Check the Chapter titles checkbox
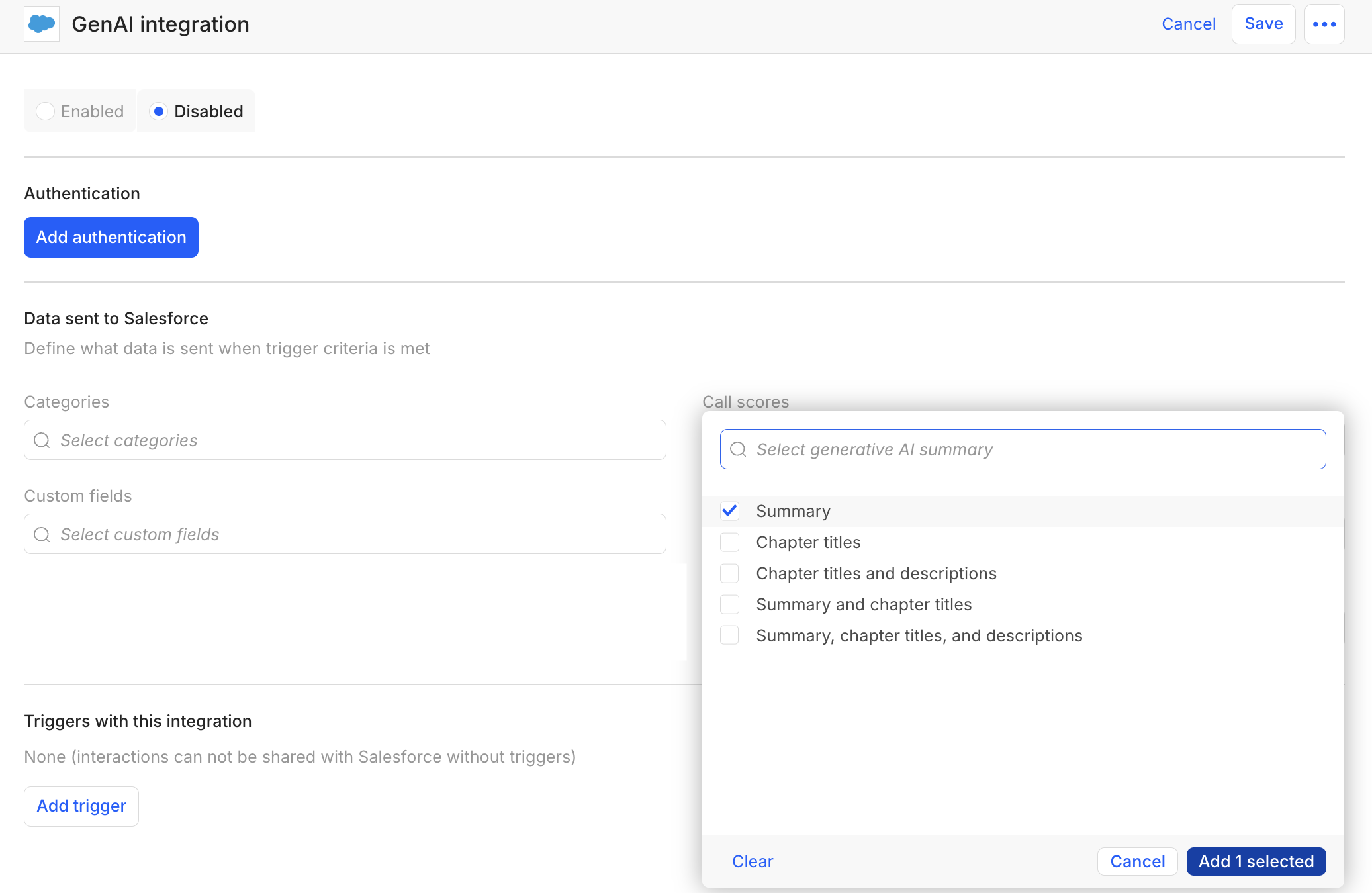Screen dimensions: 1372x893 pos(729,542)
